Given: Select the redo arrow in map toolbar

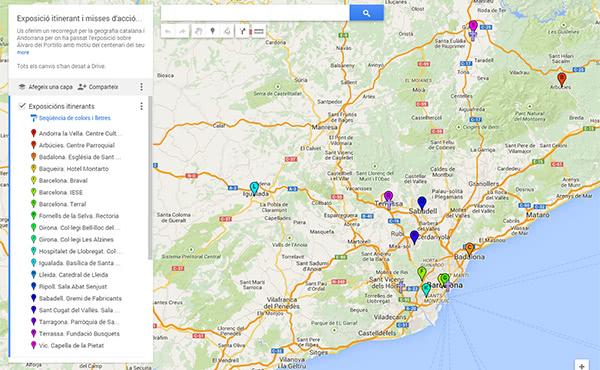Looking at the screenshot, I should pyautogui.click(x=183, y=31).
